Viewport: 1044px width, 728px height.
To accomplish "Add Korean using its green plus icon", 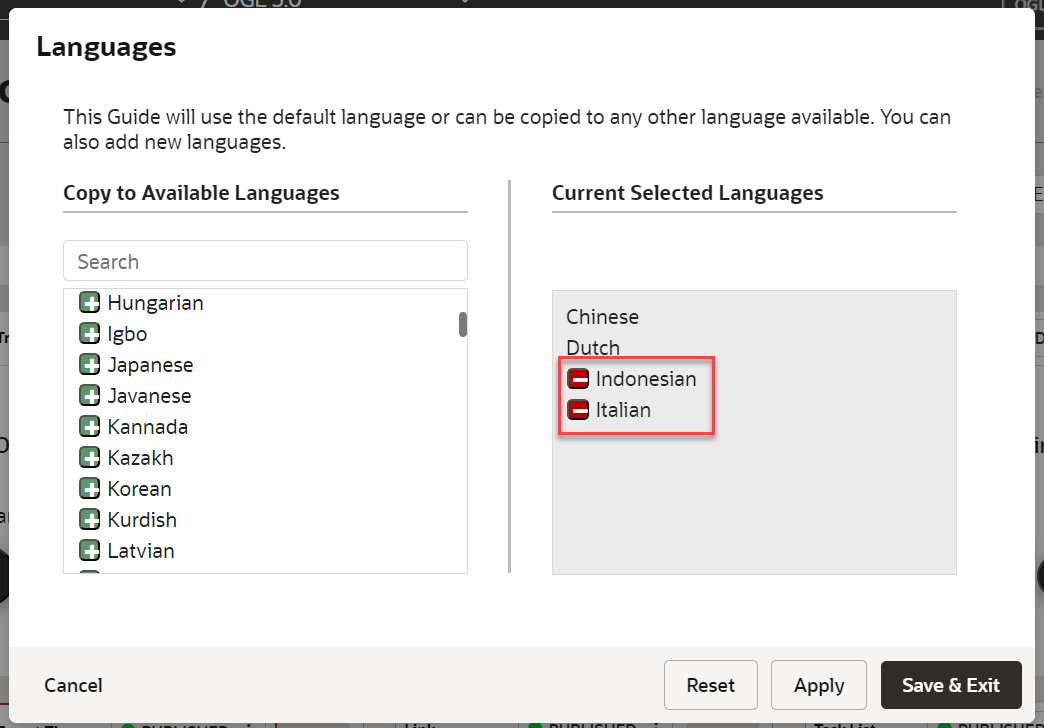I will pyautogui.click(x=88, y=488).
